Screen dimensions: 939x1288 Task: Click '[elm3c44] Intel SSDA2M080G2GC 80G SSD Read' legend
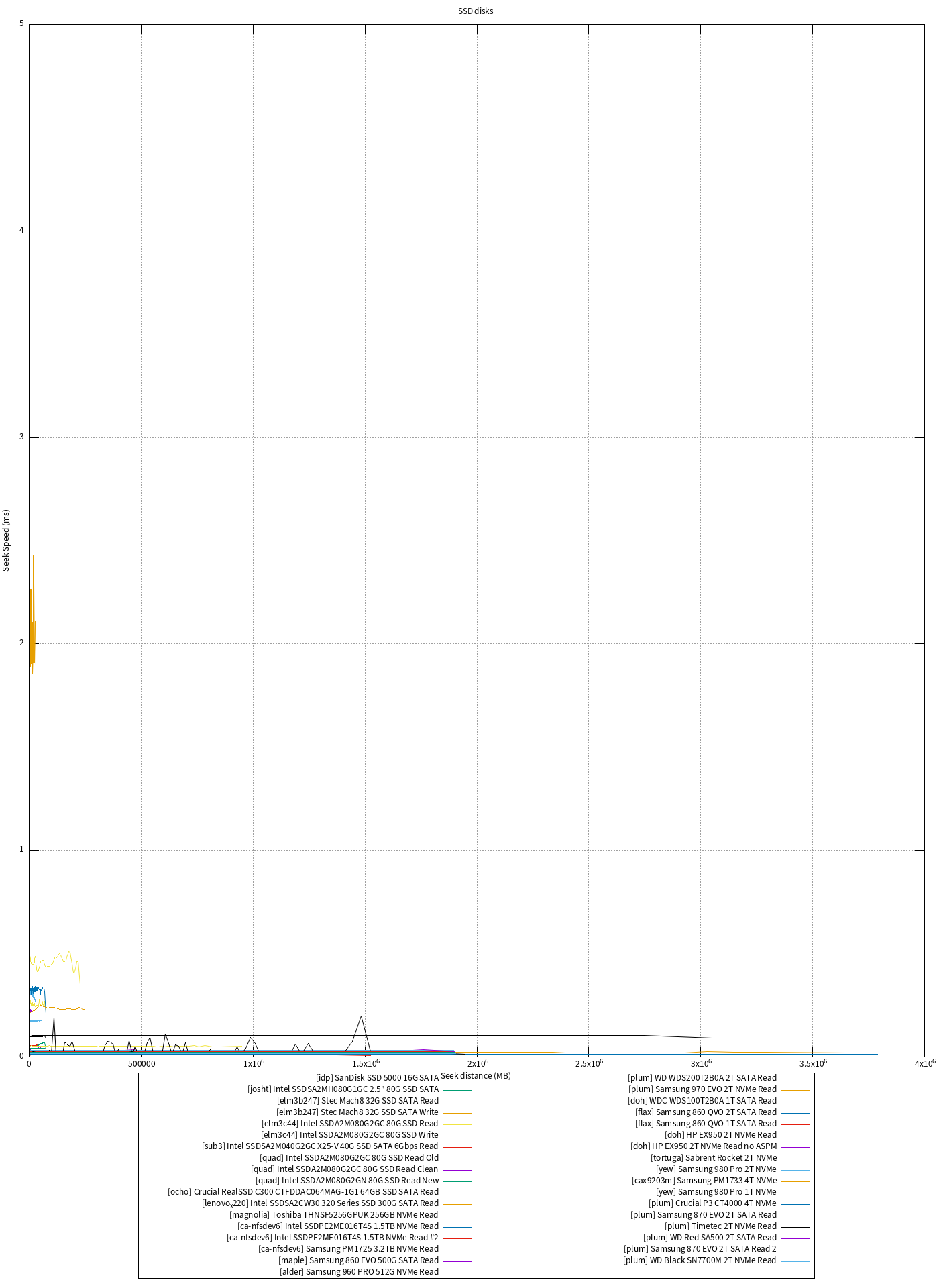[x=349, y=1124]
